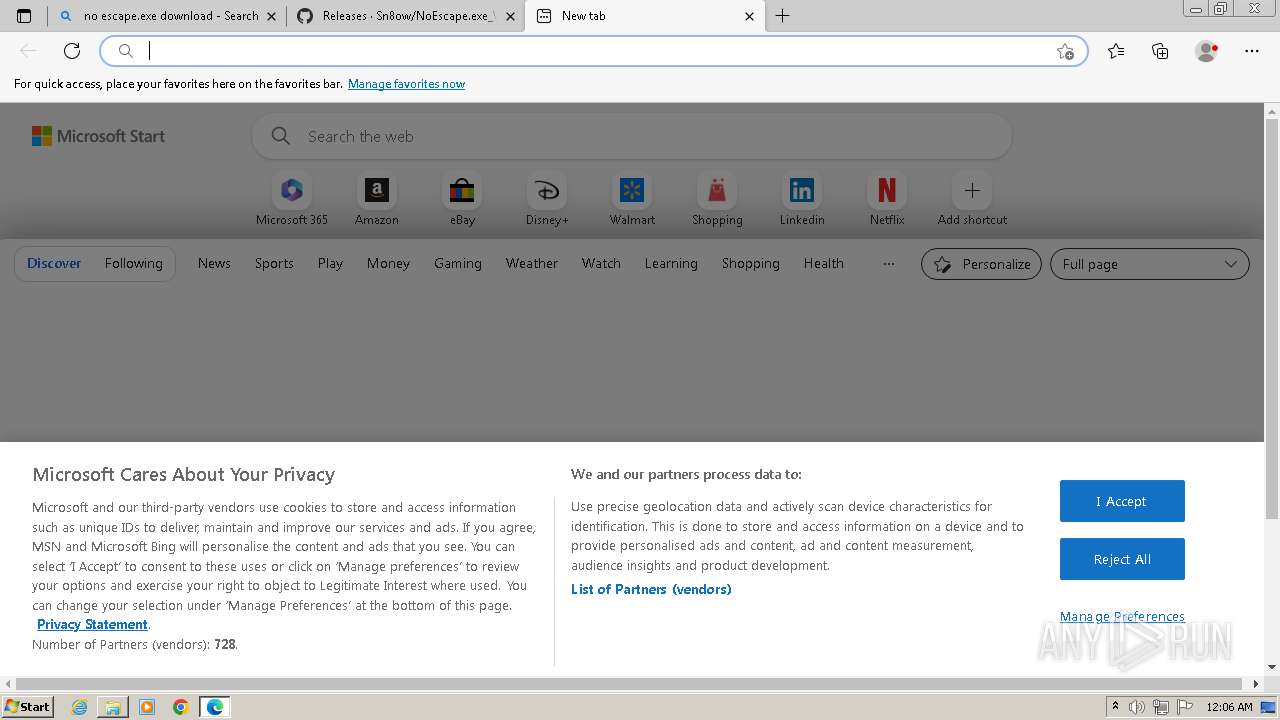Click the Reject All button
This screenshot has width=1280, height=720.
point(1122,559)
